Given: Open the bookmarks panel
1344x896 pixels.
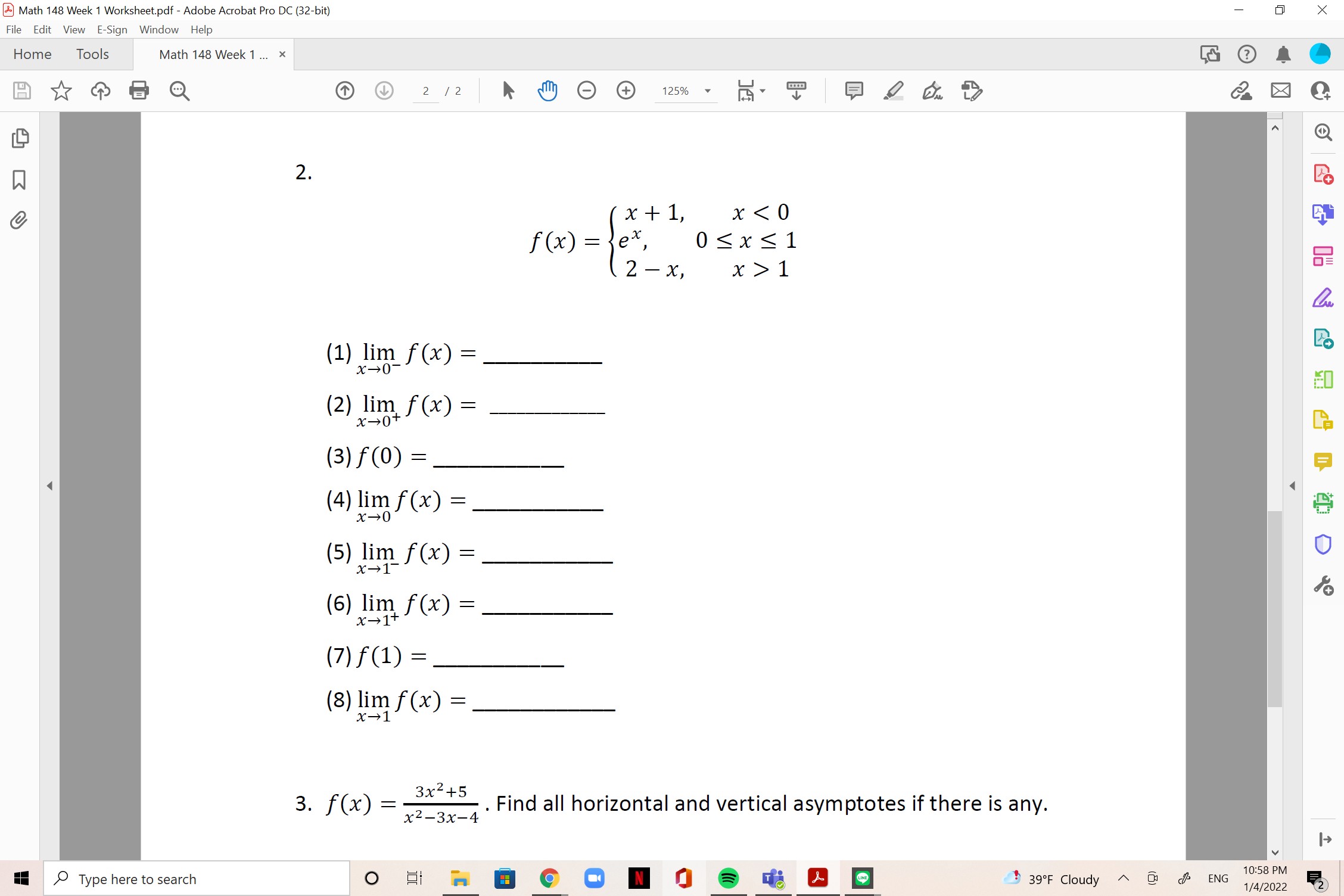Looking at the screenshot, I should [20, 179].
